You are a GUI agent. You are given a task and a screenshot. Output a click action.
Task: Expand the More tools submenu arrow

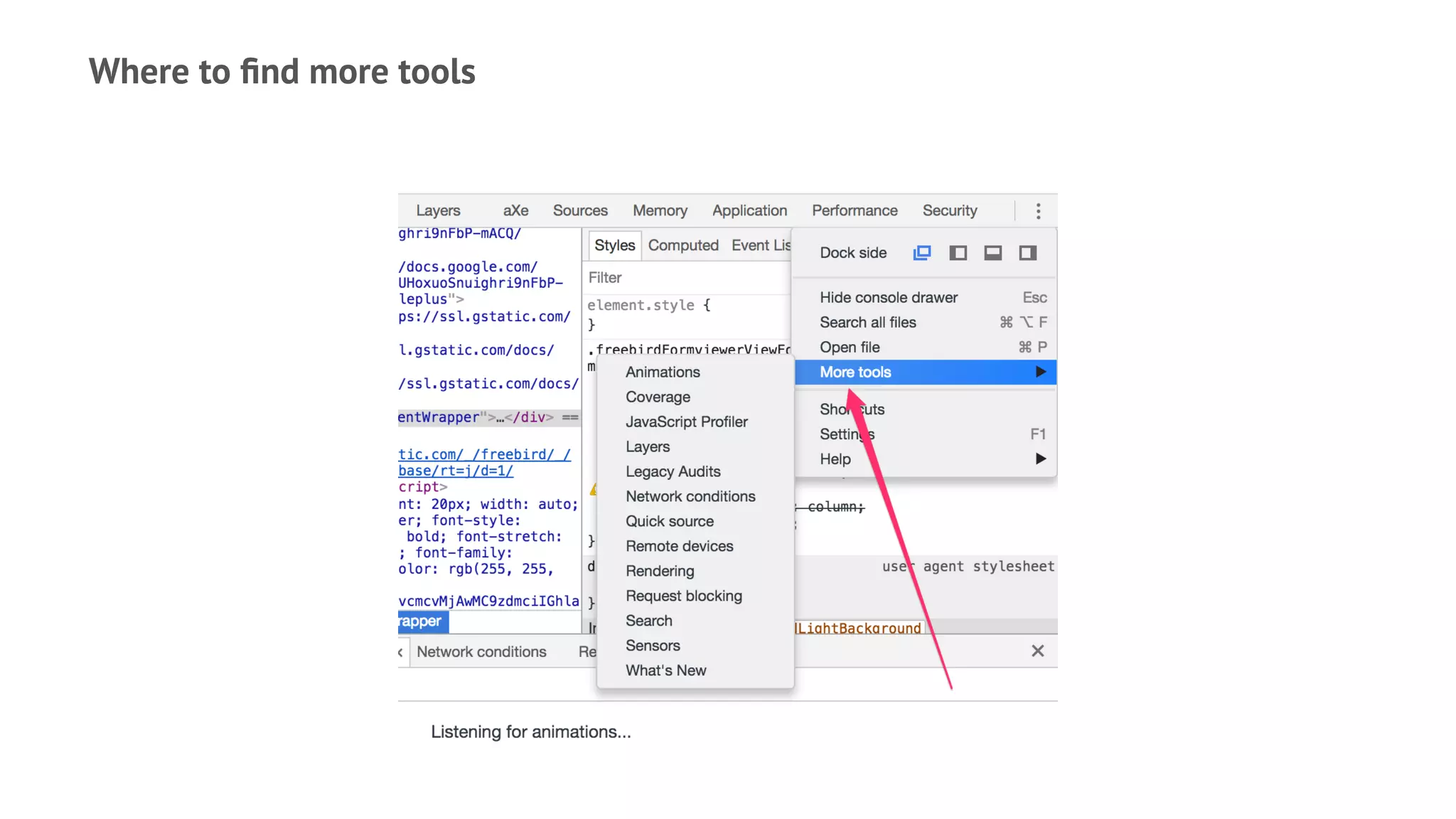(1040, 372)
